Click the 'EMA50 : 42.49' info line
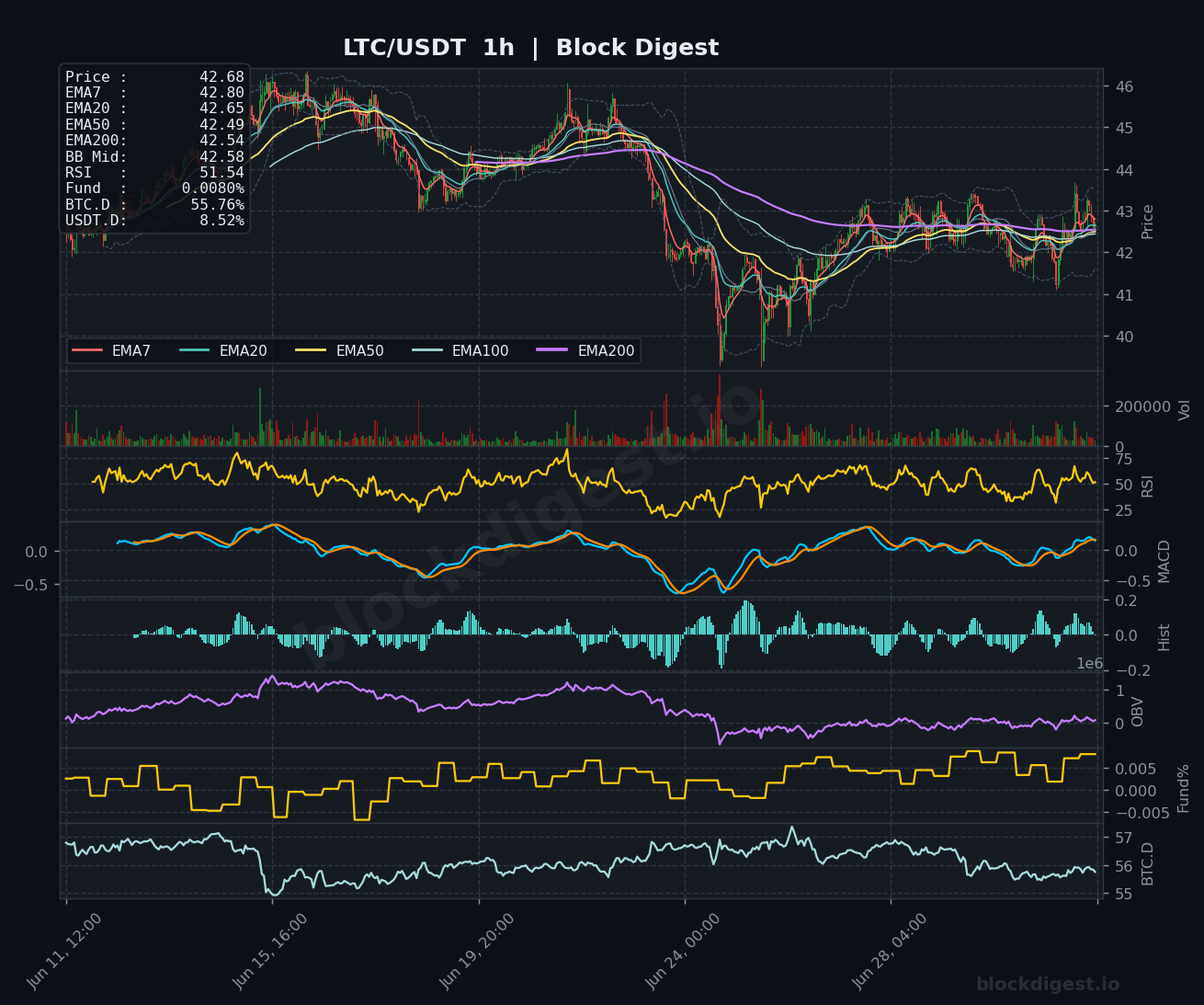 coord(154,124)
